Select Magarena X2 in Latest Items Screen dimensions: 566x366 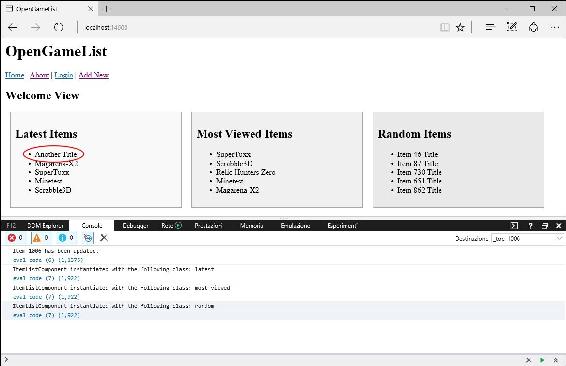point(56,164)
